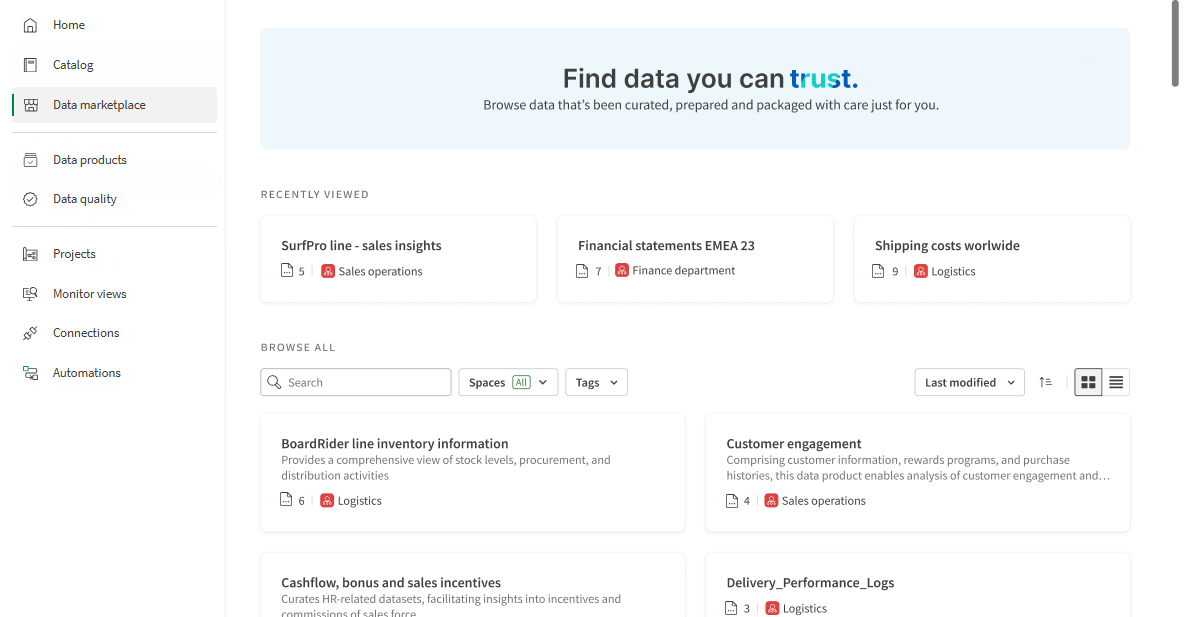1185x617 pixels.
Task: Switch to list view layout
Action: 1115,382
